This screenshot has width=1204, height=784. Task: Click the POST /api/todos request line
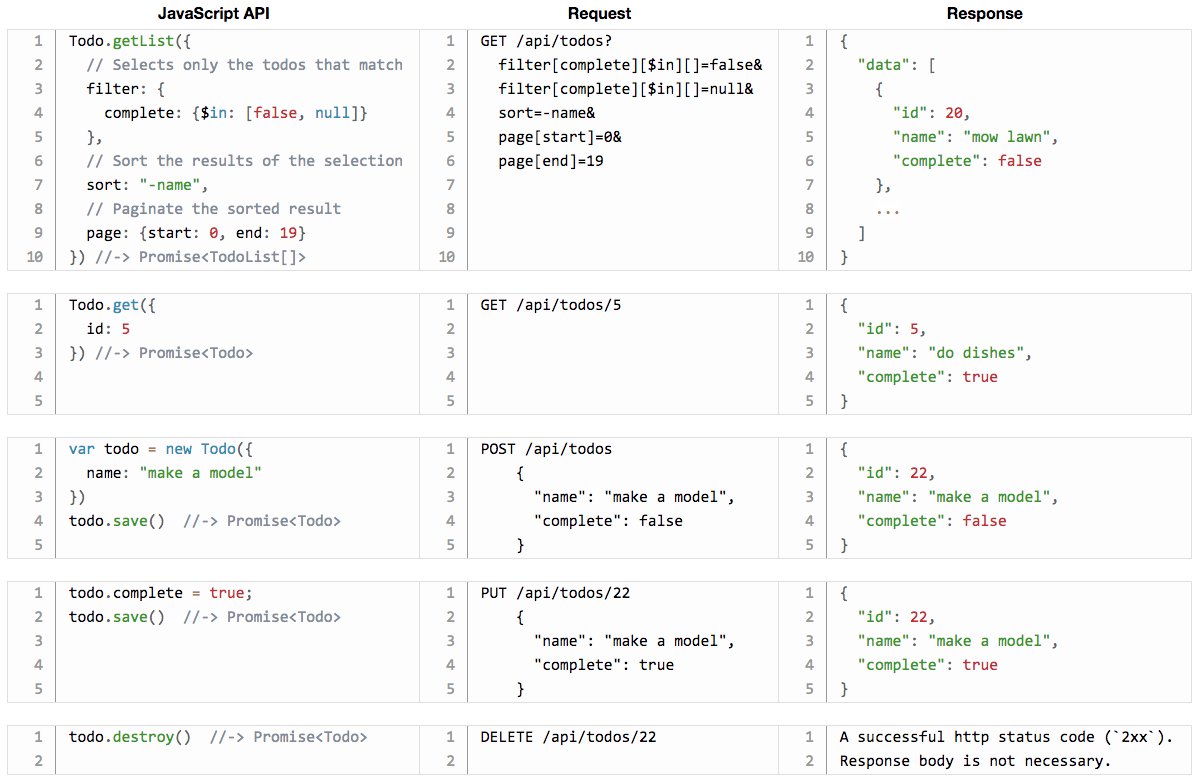[547, 449]
